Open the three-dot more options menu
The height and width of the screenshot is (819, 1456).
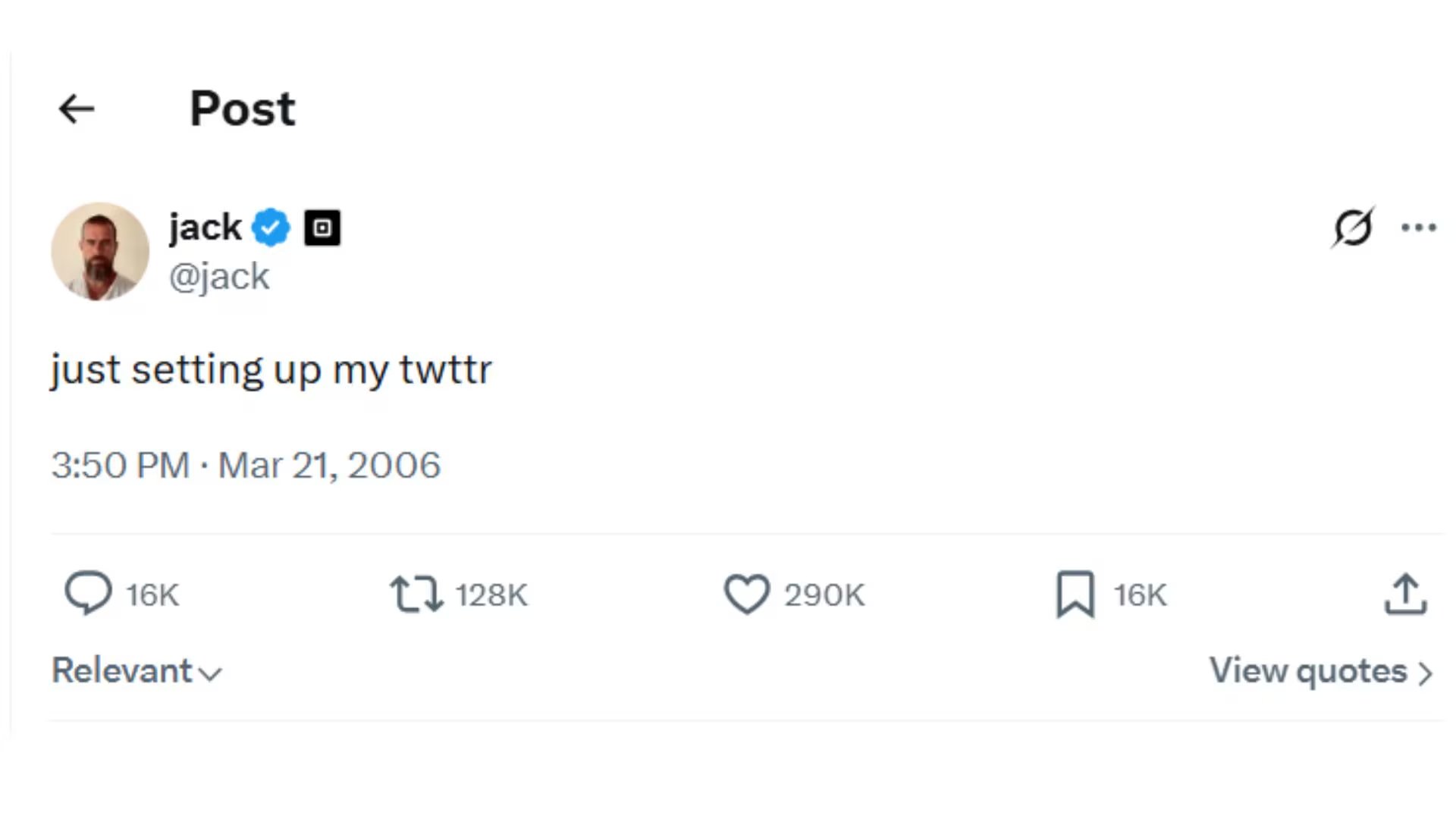tap(1418, 227)
